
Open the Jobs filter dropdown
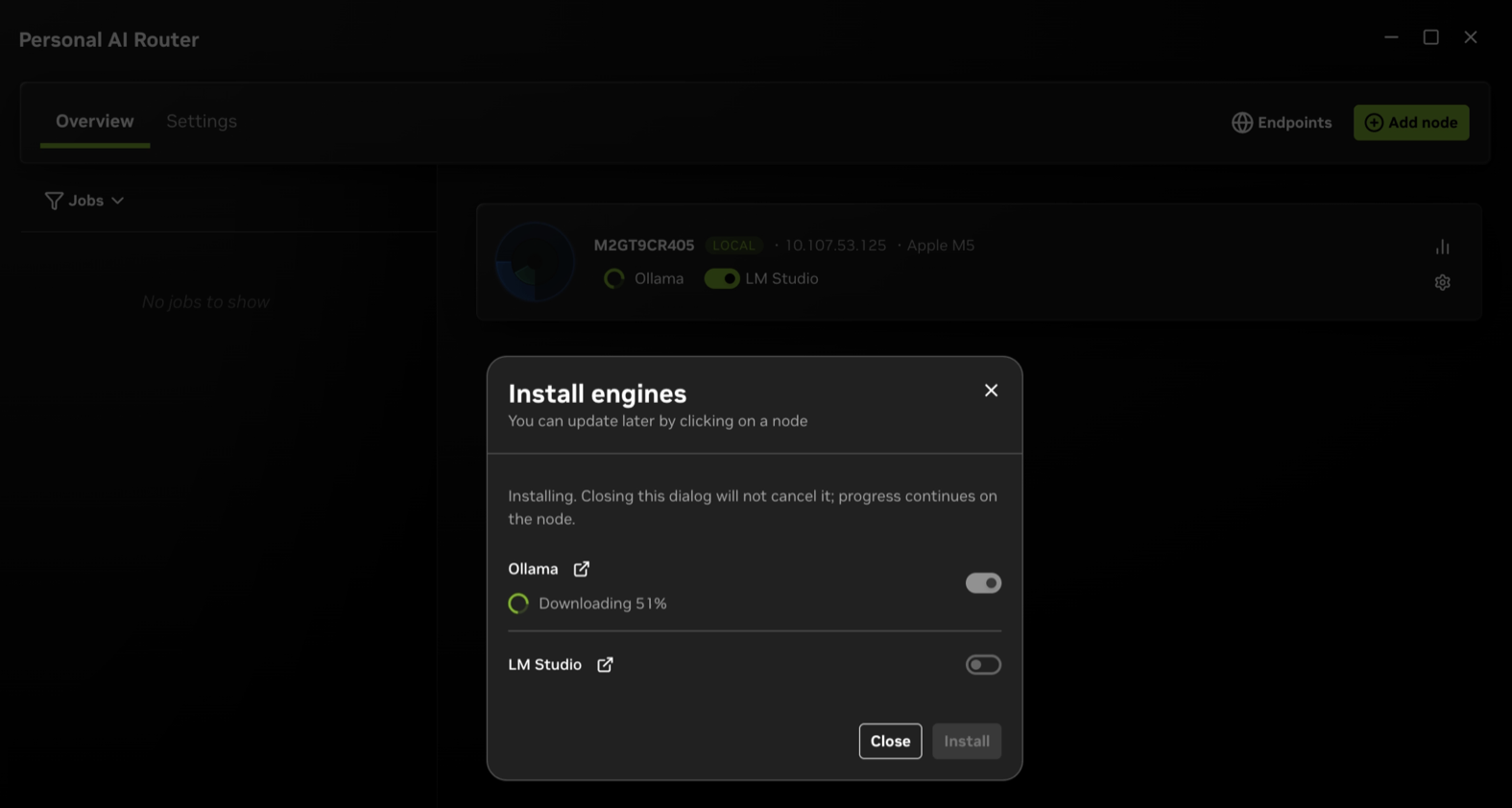[84, 201]
